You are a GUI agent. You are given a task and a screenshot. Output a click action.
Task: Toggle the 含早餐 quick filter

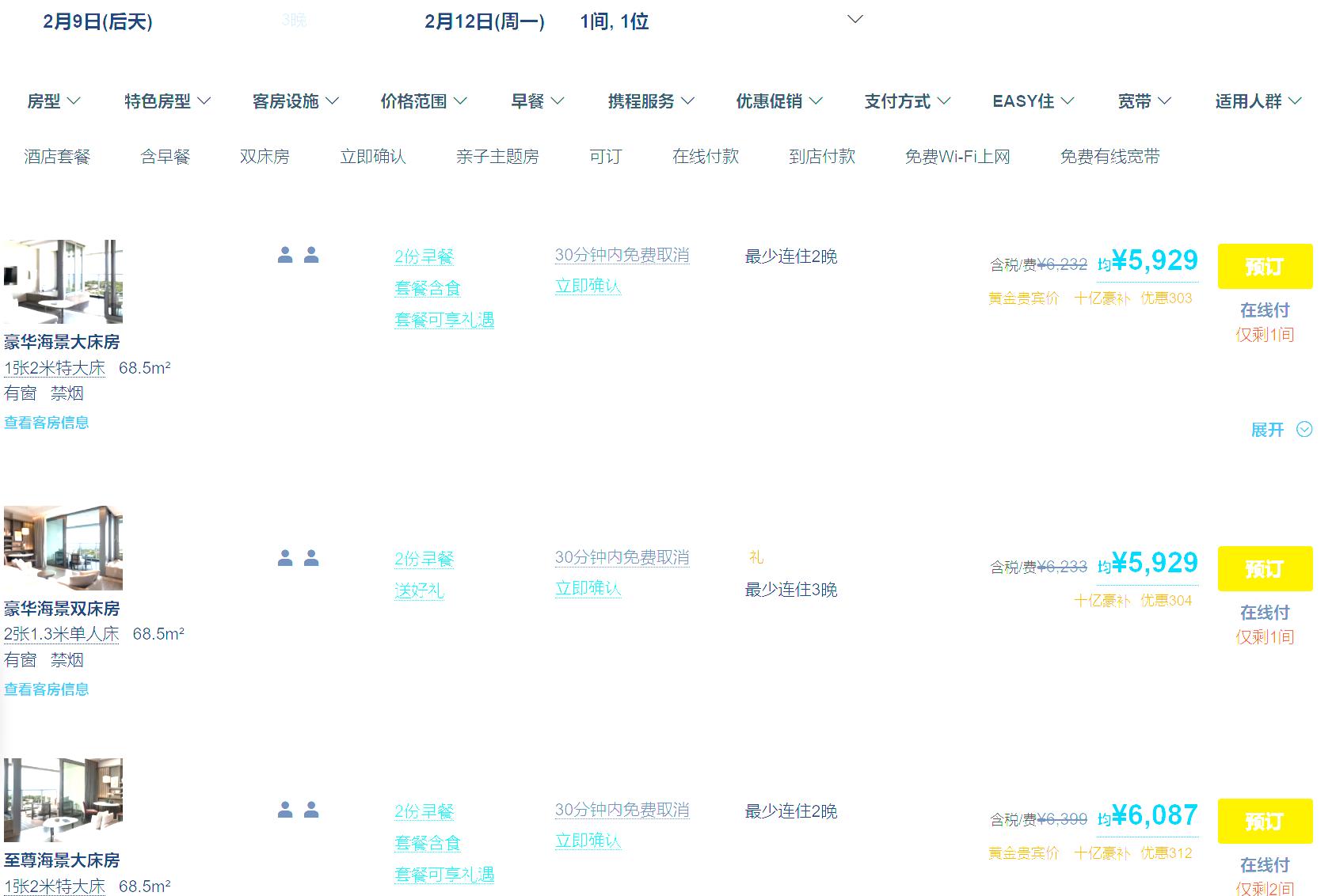[x=166, y=157]
